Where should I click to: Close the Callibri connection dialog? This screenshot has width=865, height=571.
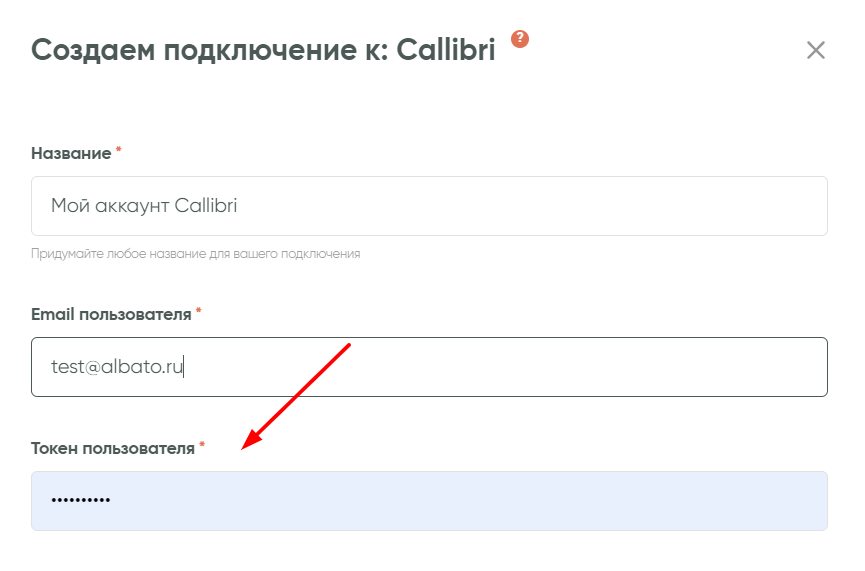[816, 50]
